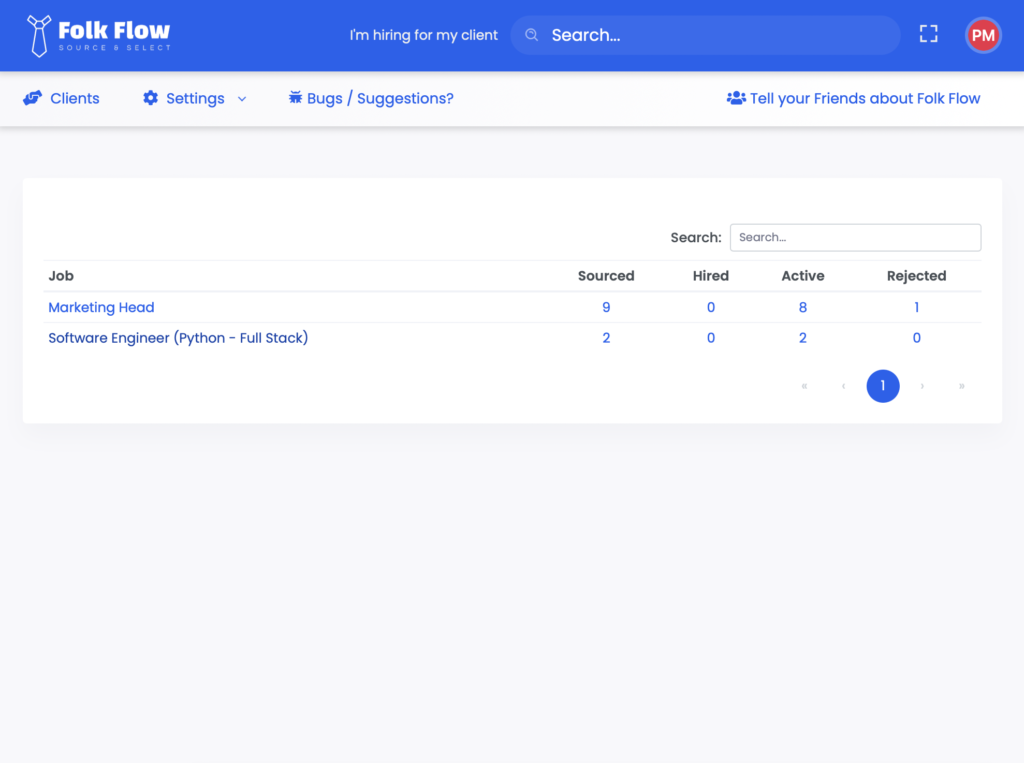Focus the header Search field
This screenshot has height=763, width=1024.
click(705, 35)
